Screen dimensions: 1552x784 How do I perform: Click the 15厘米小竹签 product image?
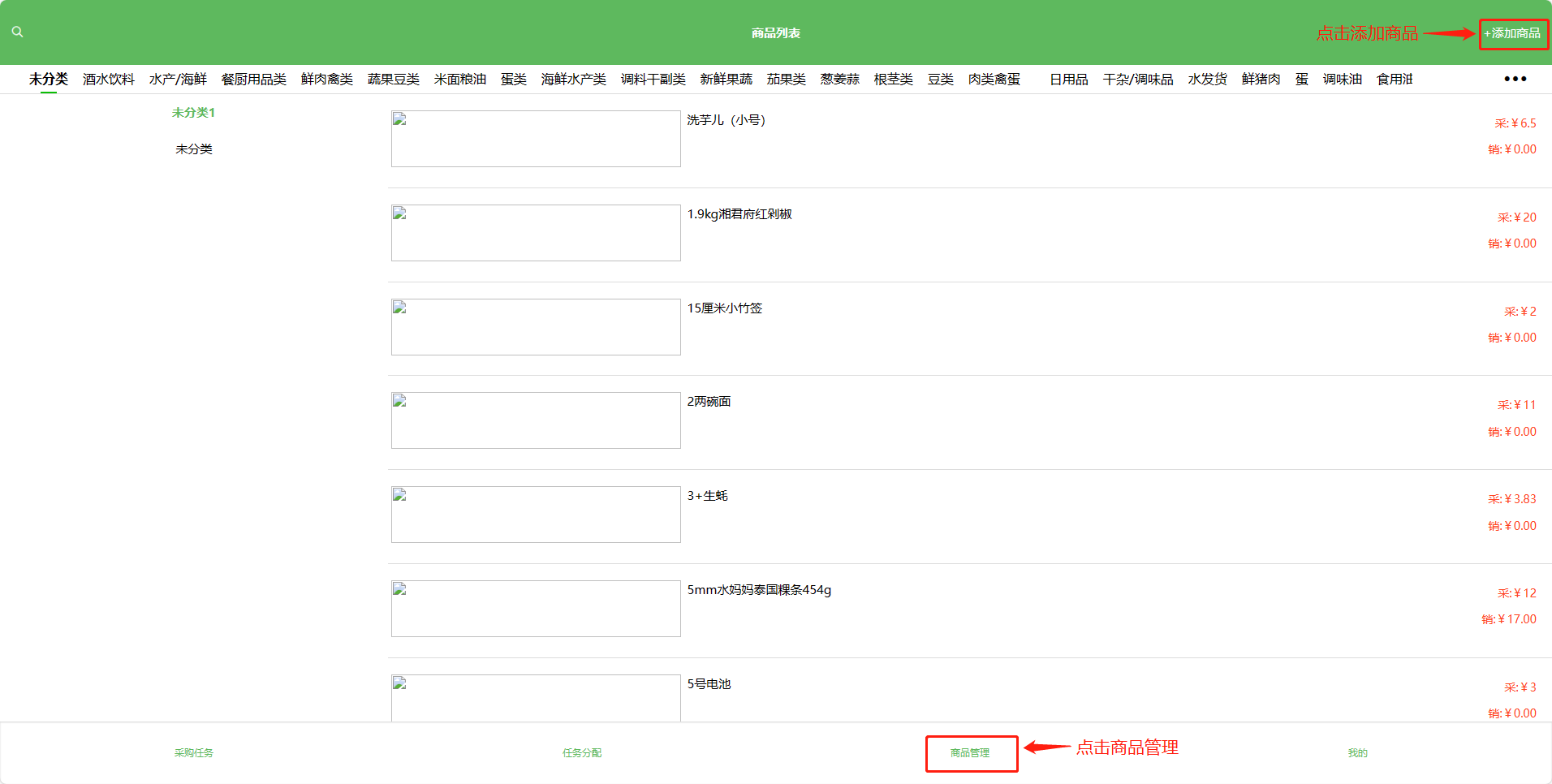(536, 327)
